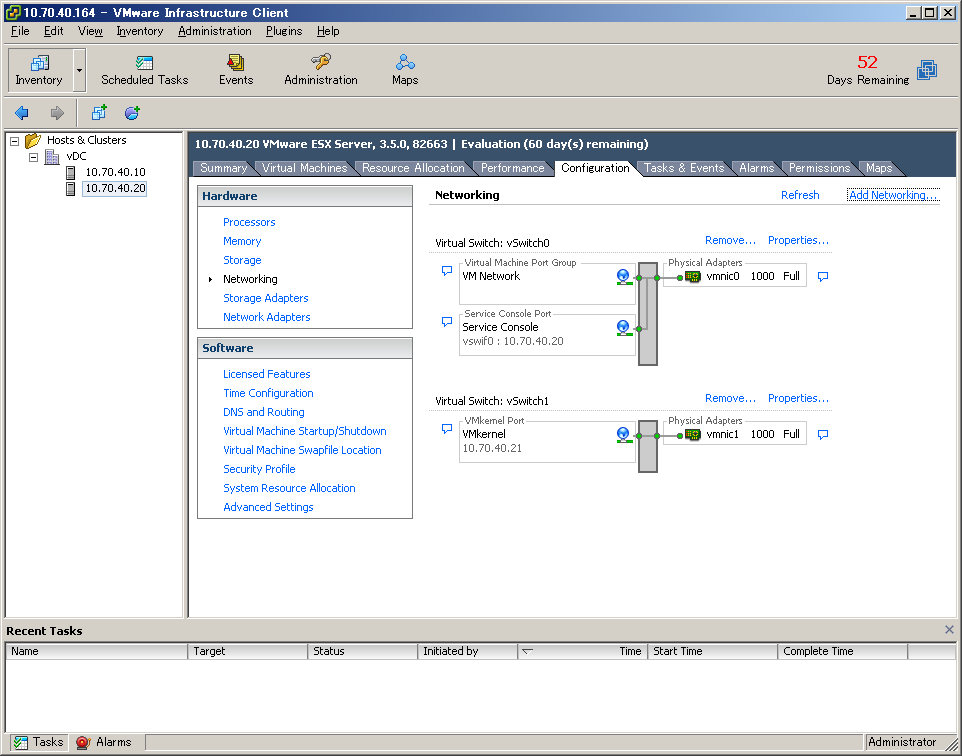Click Remove for vSwitch1
Screen dimensions: 962x756
(x=730, y=398)
